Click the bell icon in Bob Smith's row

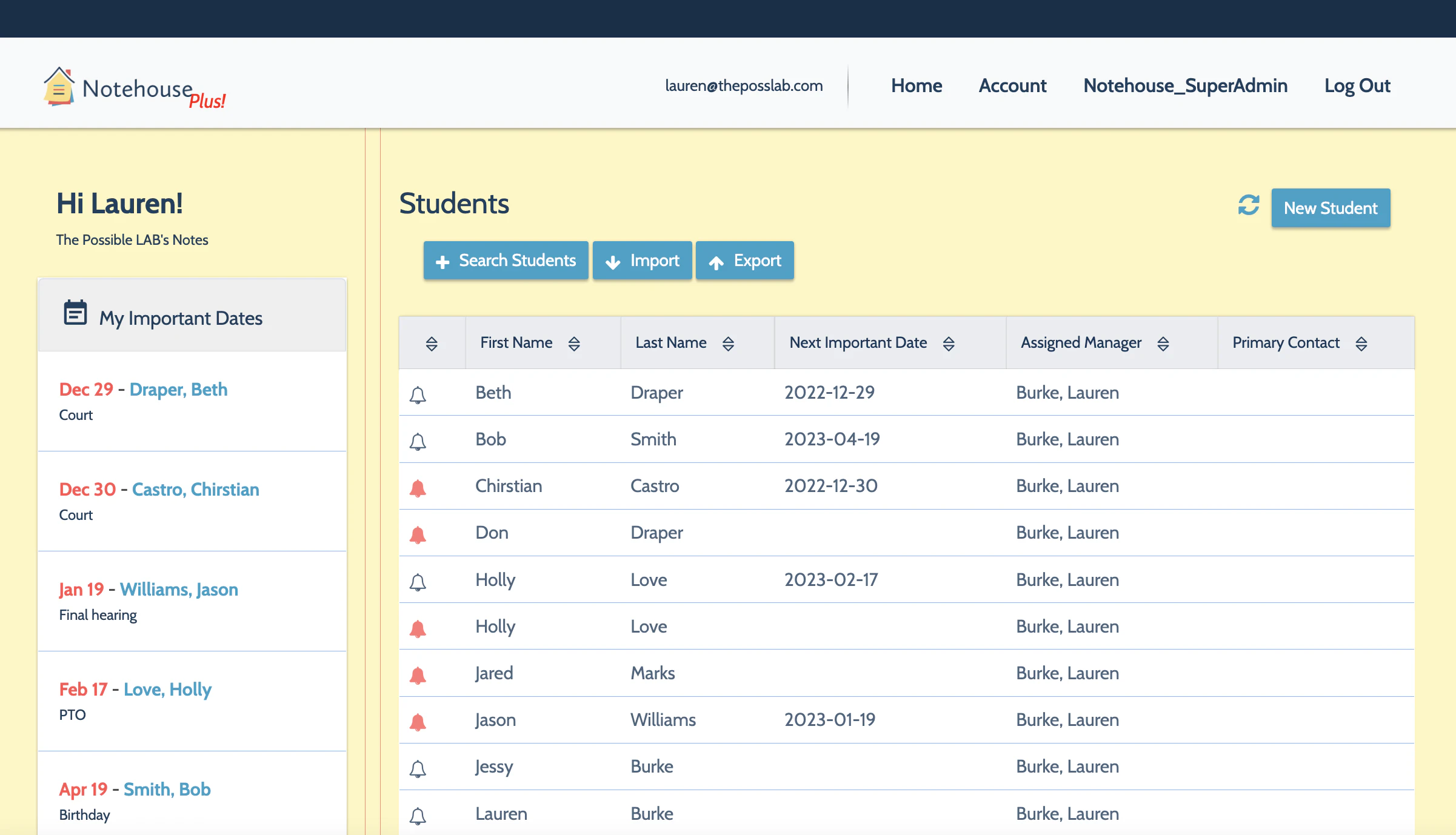[418, 441]
